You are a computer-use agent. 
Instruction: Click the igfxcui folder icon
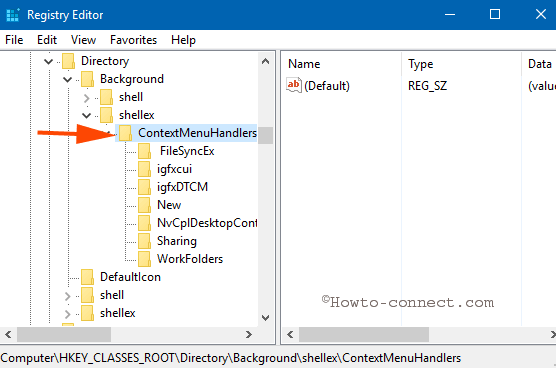pos(145,169)
